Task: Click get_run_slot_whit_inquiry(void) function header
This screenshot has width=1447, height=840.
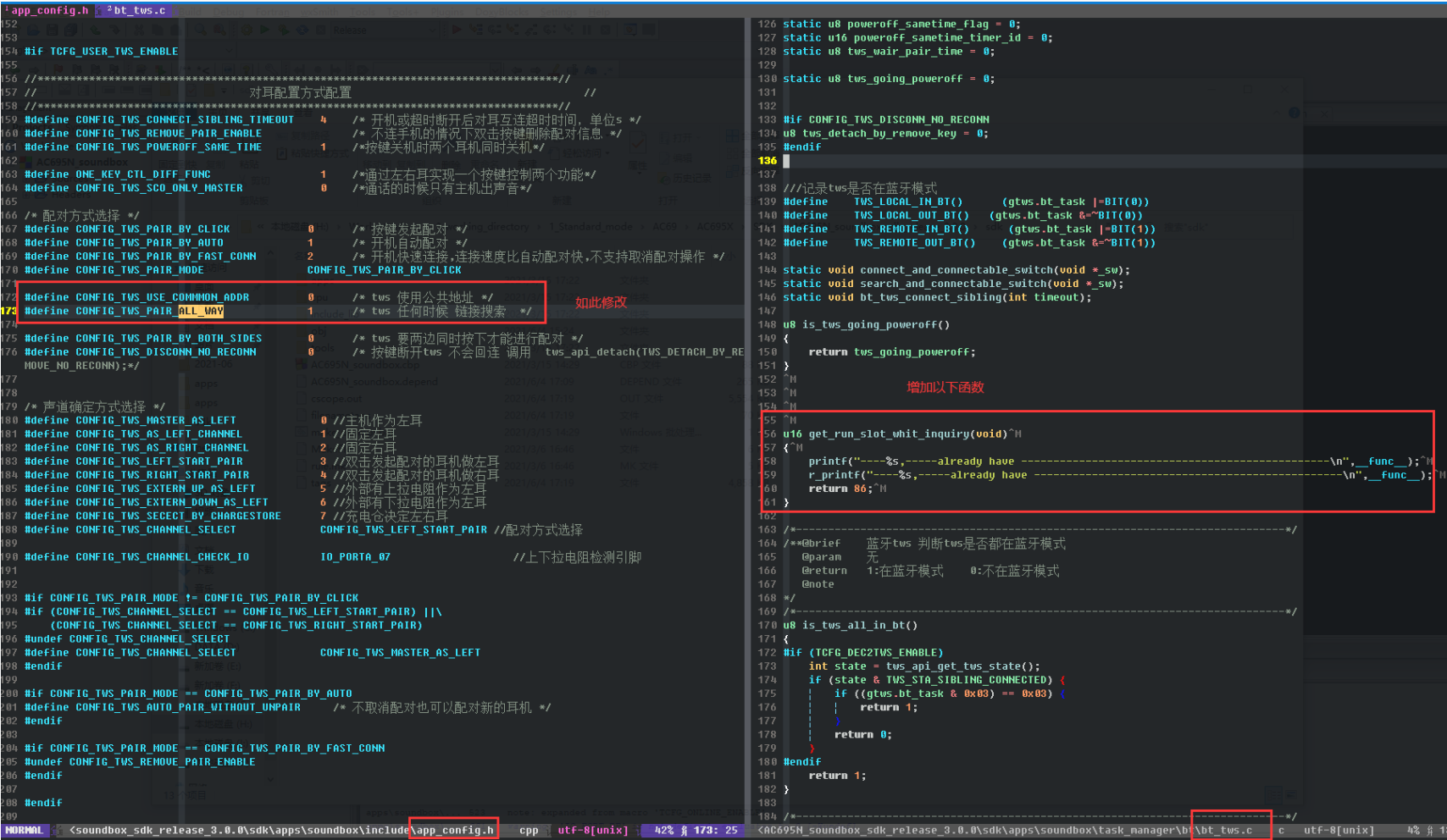Action: tap(895, 434)
